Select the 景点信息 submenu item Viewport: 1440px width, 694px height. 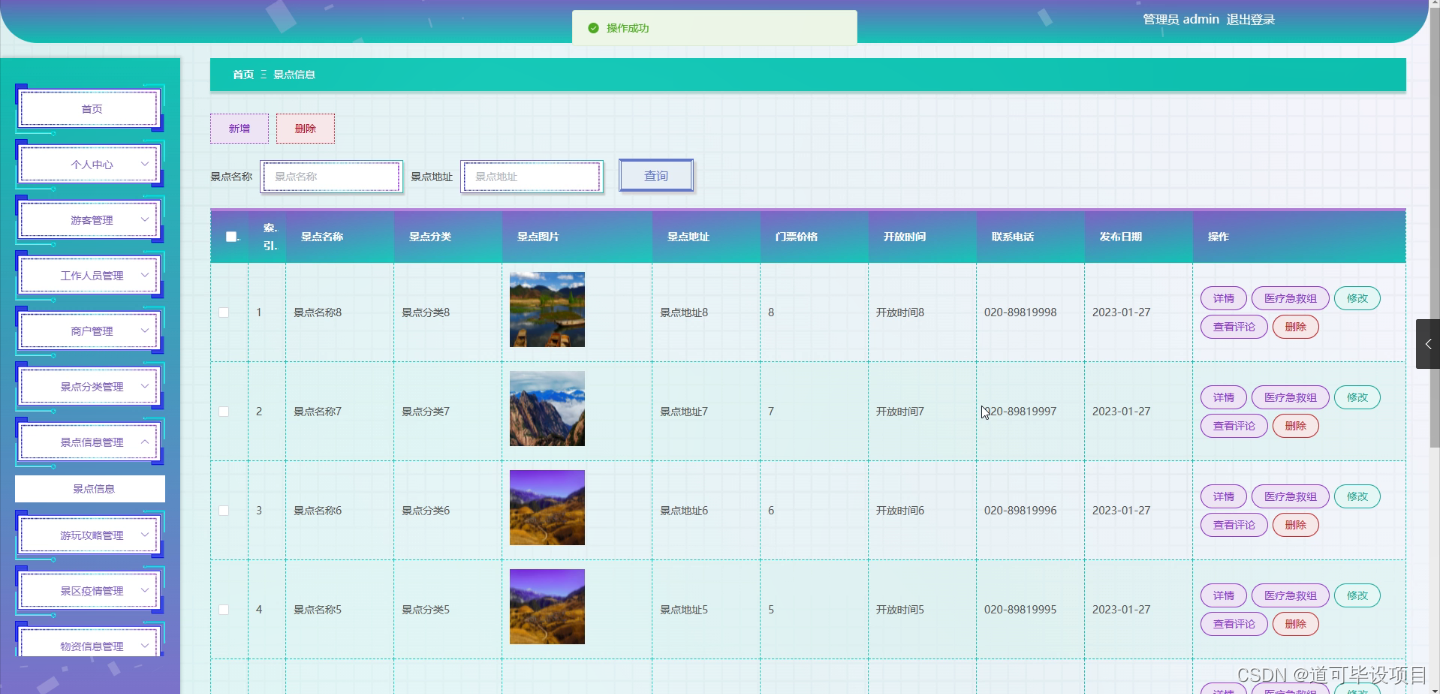[x=90, y=489]
